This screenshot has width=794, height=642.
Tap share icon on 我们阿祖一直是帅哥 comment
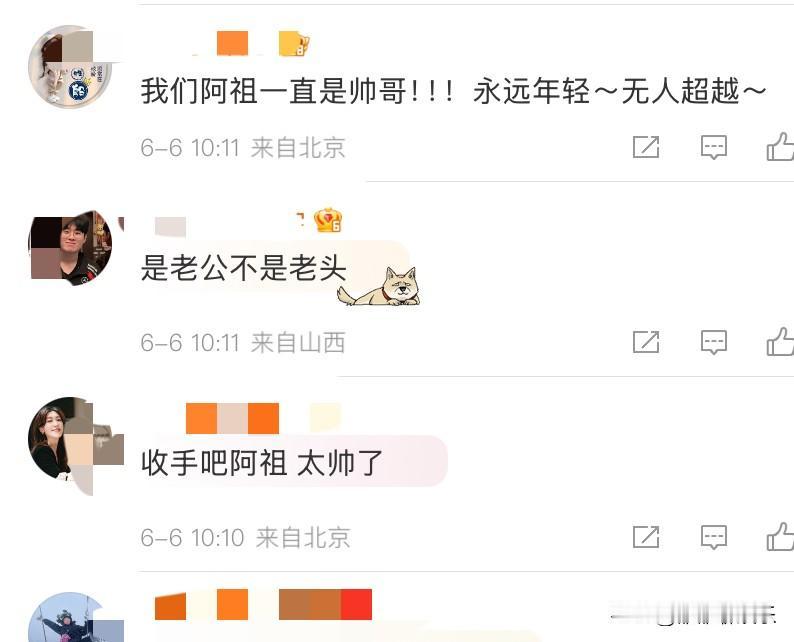tap(646, 147)
